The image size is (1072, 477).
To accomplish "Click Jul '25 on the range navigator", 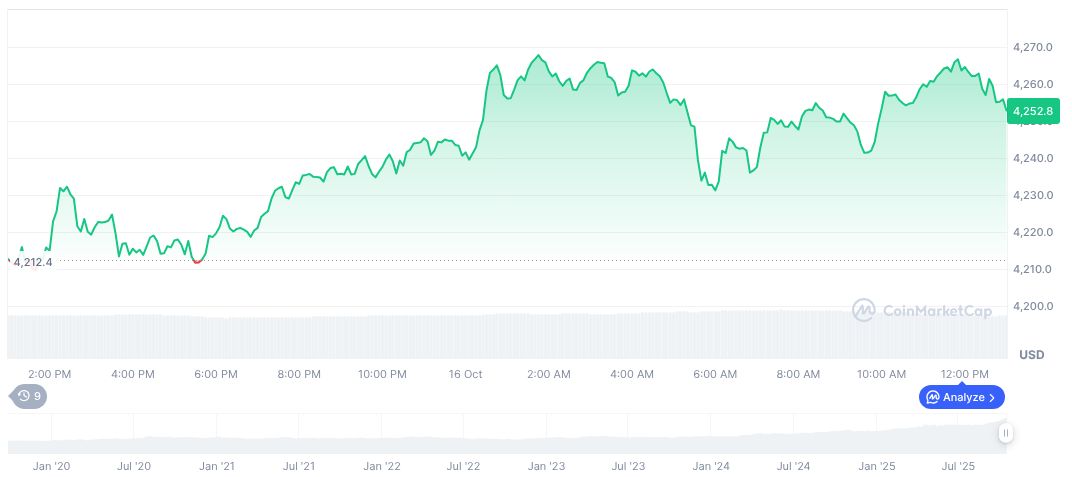I will tap(959, 466).
